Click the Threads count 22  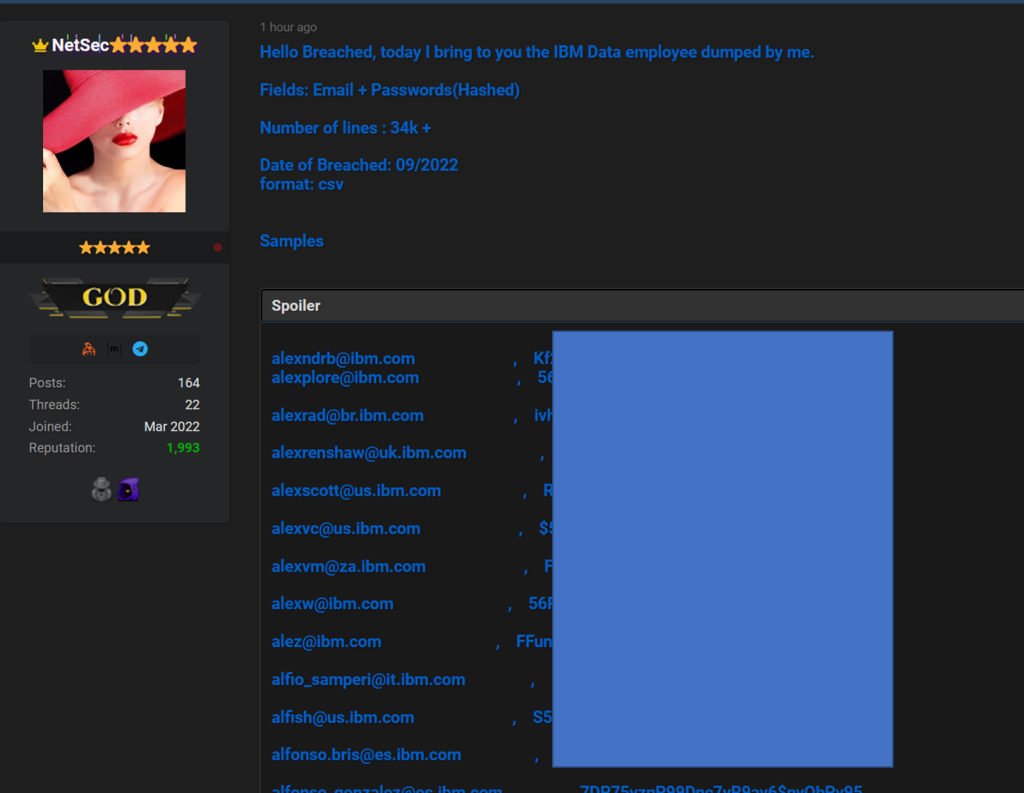193,405
